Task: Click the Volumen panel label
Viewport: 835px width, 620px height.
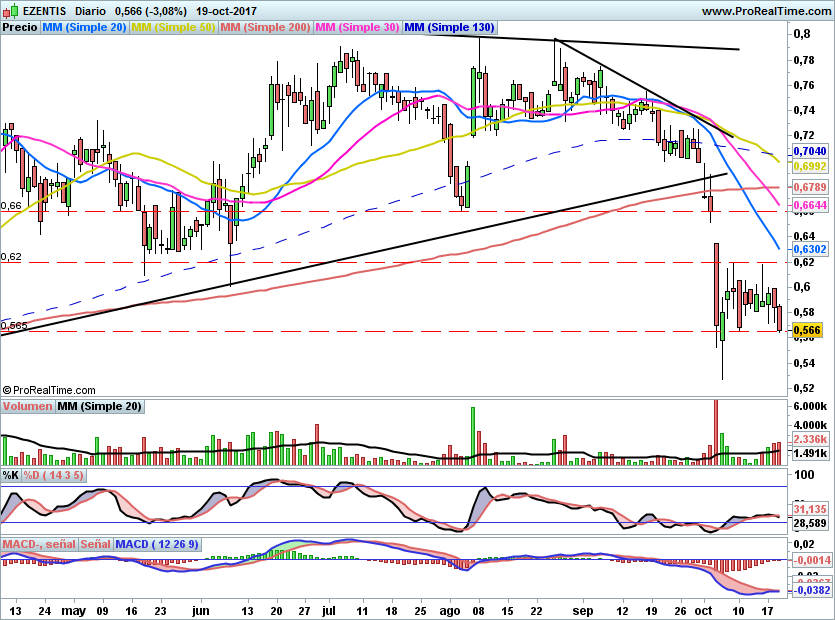Action: click(x=27, y=406)
